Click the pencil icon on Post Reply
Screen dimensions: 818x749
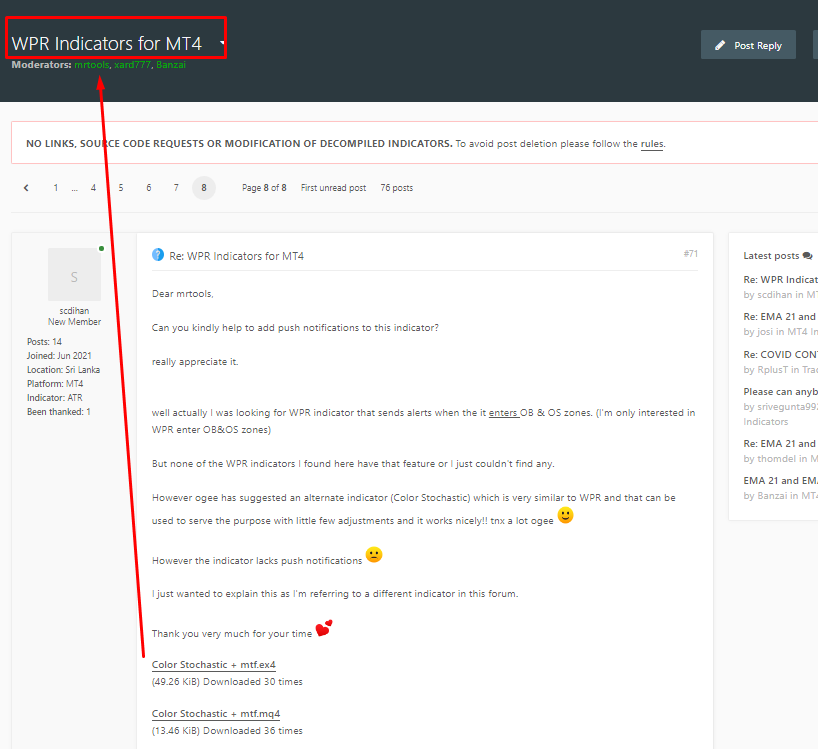pos(720,45)
